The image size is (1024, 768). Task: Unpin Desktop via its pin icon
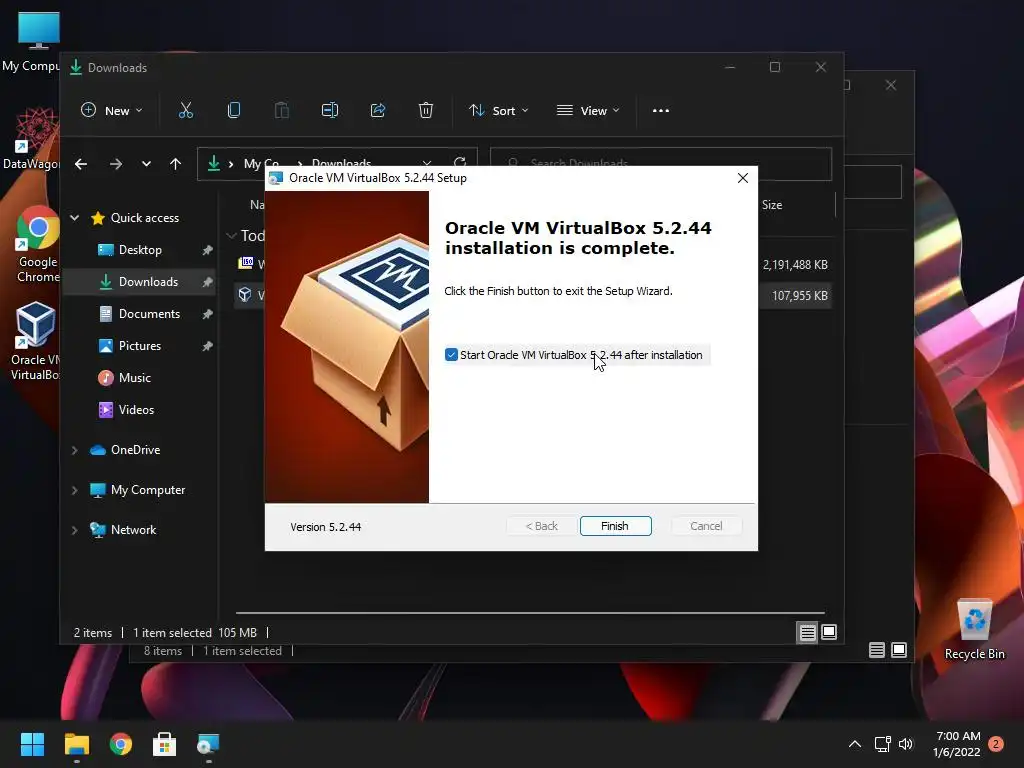(x=207, y=249)
